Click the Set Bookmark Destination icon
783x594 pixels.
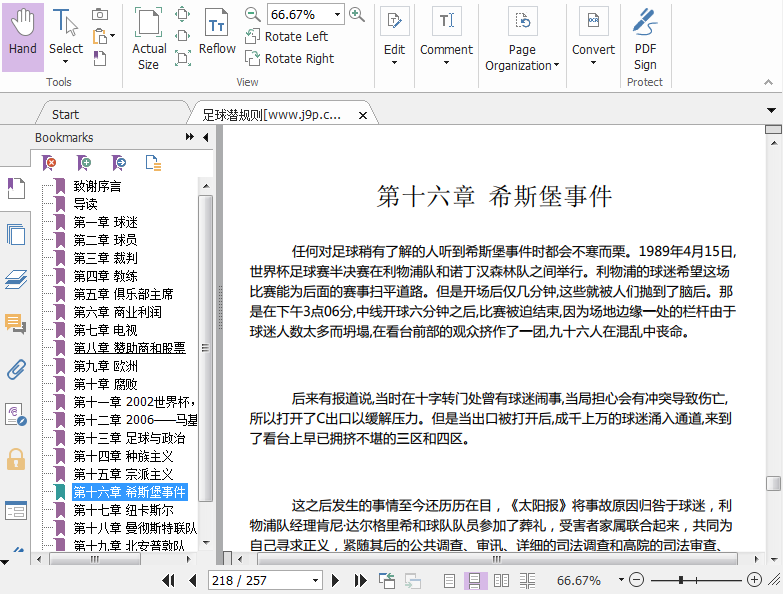point(119,163)
